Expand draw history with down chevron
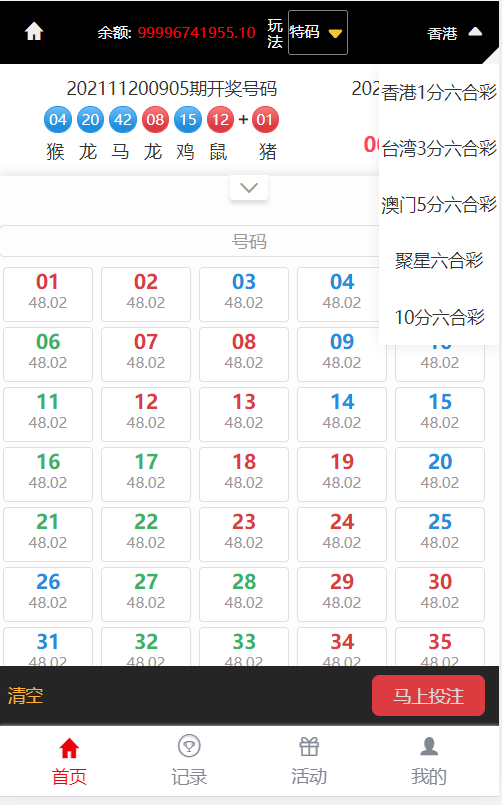The image size is (502, 805). pyautogui.click(x=249, y=188)
